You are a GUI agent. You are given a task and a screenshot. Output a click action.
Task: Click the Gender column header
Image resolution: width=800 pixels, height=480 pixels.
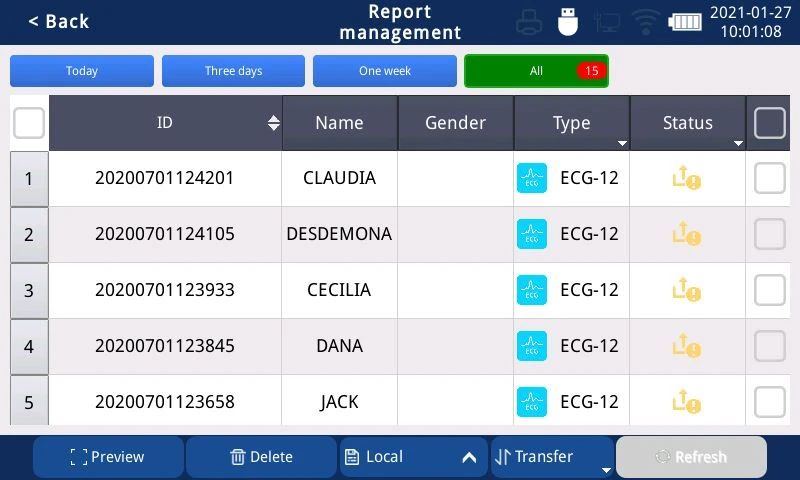[456, 123]
